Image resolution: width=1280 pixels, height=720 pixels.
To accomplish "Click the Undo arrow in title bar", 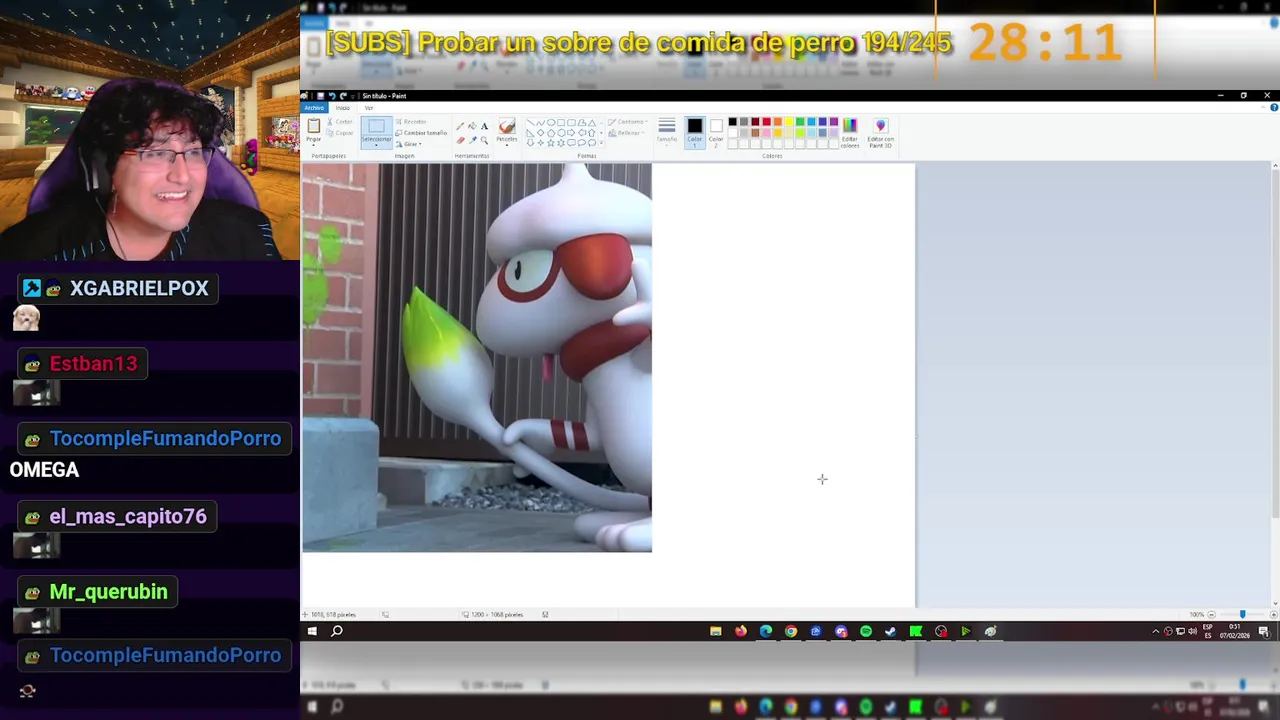I will tap(332, 95).
